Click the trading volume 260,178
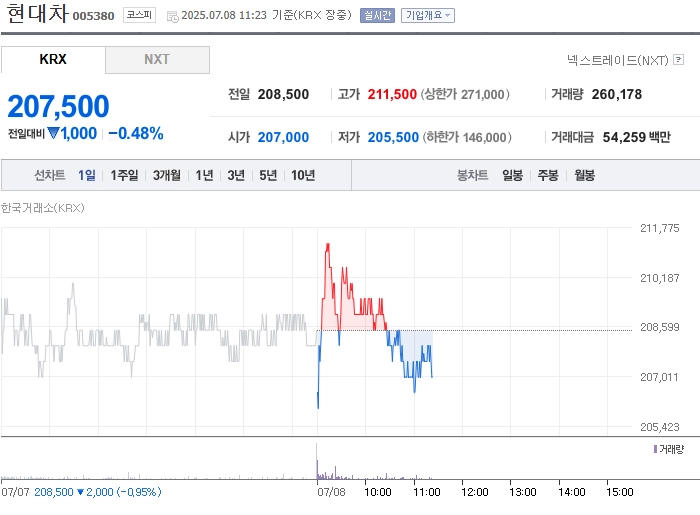 617,94
